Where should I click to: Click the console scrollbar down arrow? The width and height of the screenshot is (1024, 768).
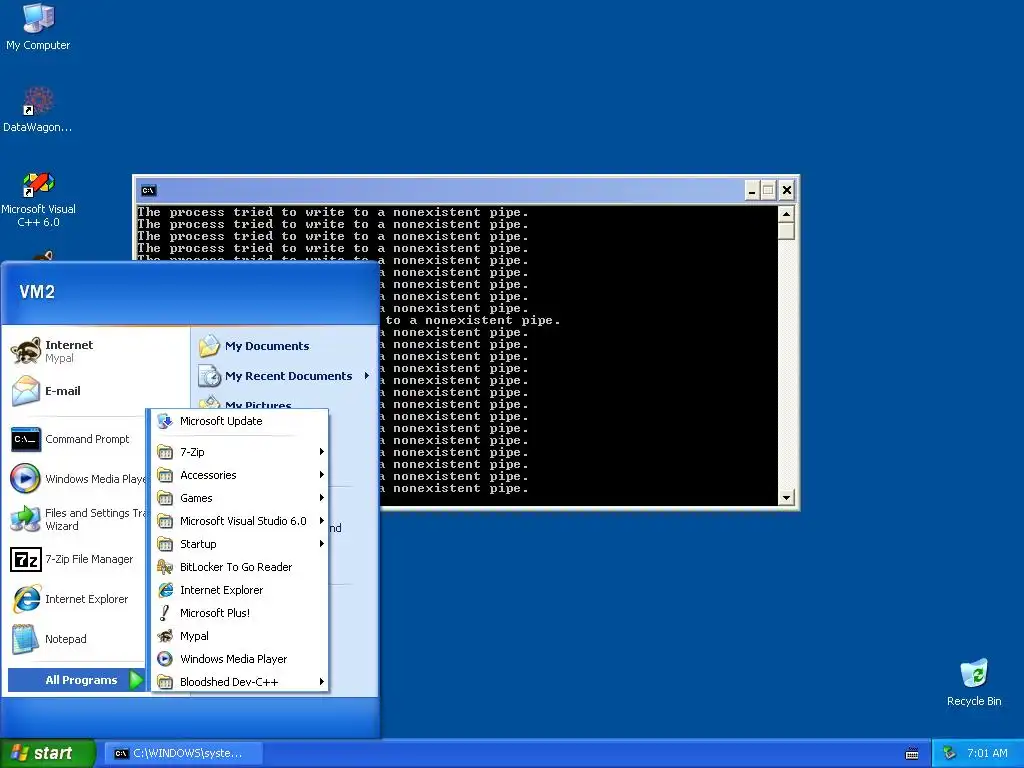[786, 498]
